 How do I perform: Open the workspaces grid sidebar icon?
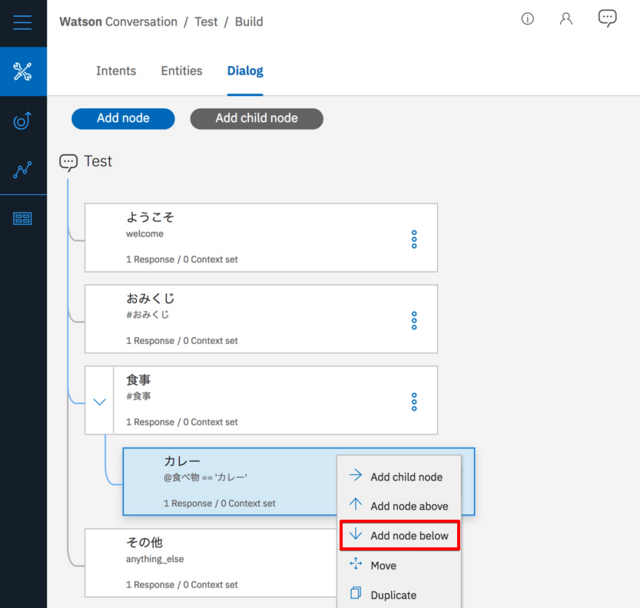pos(22,218)
